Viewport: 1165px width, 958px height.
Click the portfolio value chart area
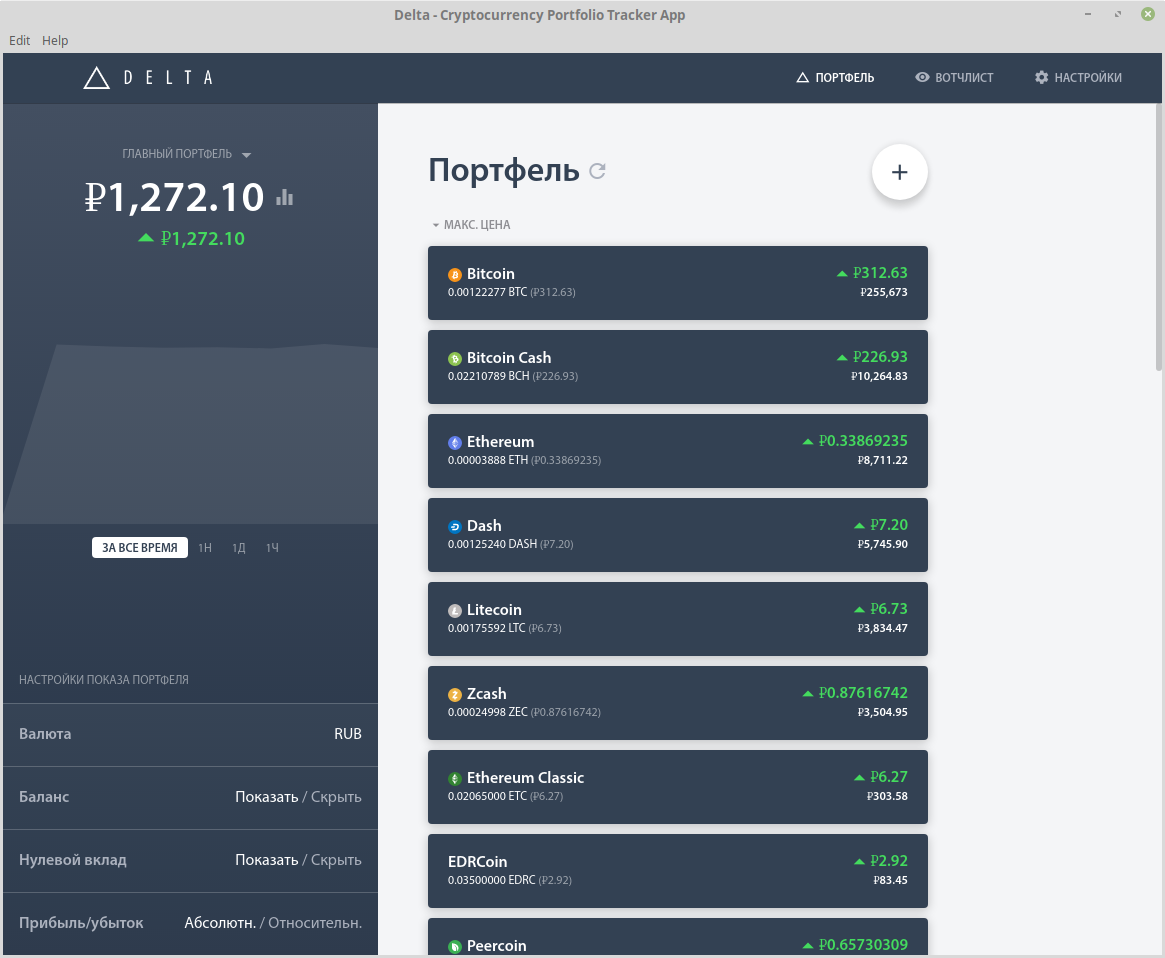[x=190, y=433]
